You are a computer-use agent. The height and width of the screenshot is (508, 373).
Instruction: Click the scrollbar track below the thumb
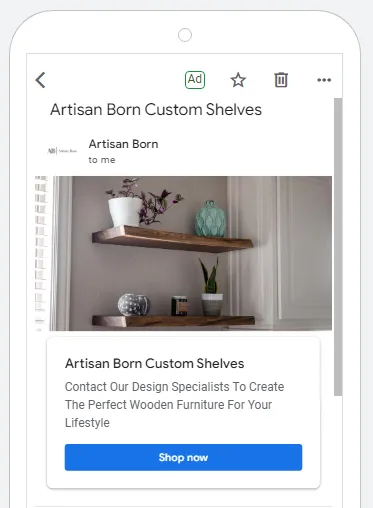point(338,450)
